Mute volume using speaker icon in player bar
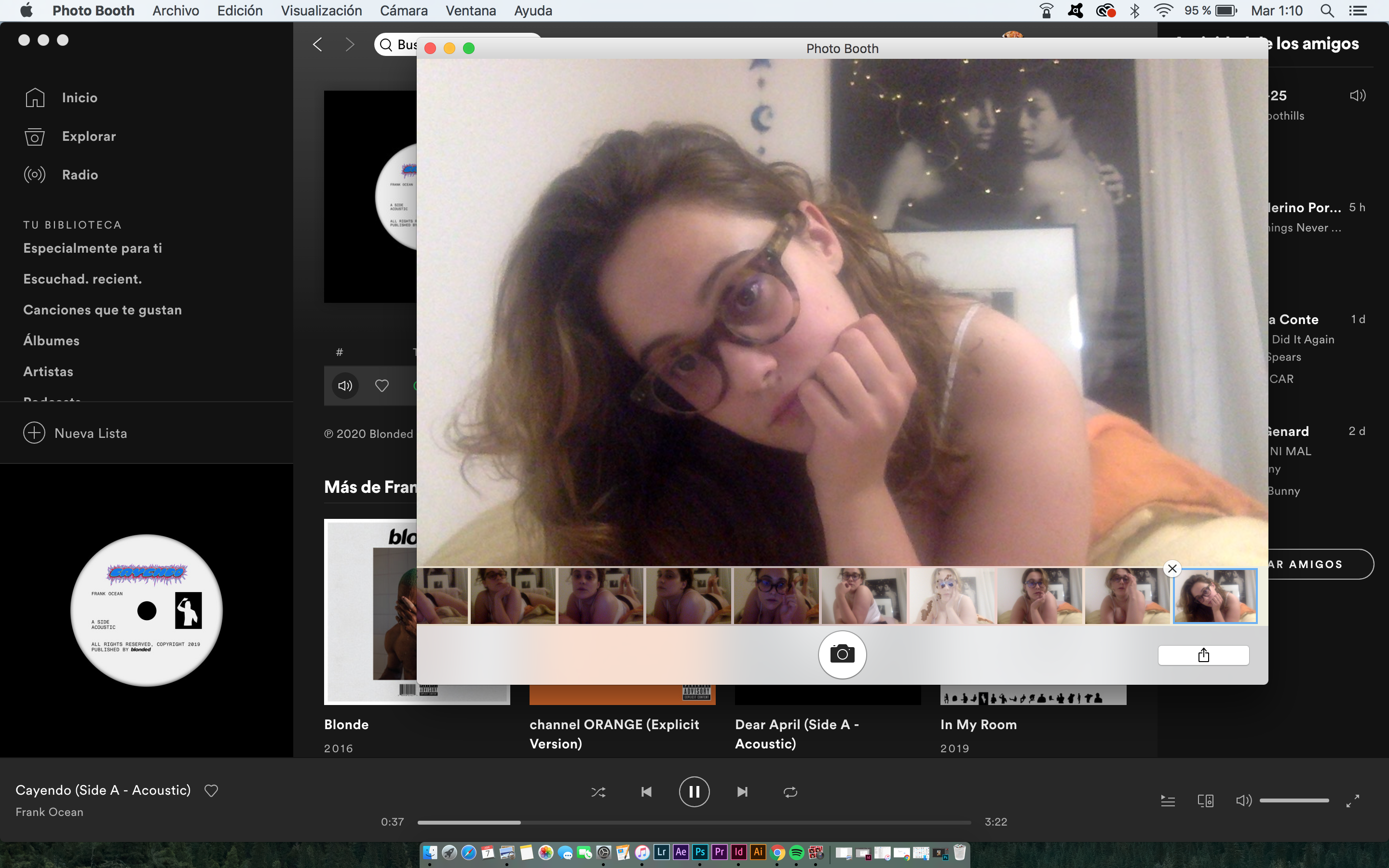This screenshot has width=1389, height=868. 1243,801
